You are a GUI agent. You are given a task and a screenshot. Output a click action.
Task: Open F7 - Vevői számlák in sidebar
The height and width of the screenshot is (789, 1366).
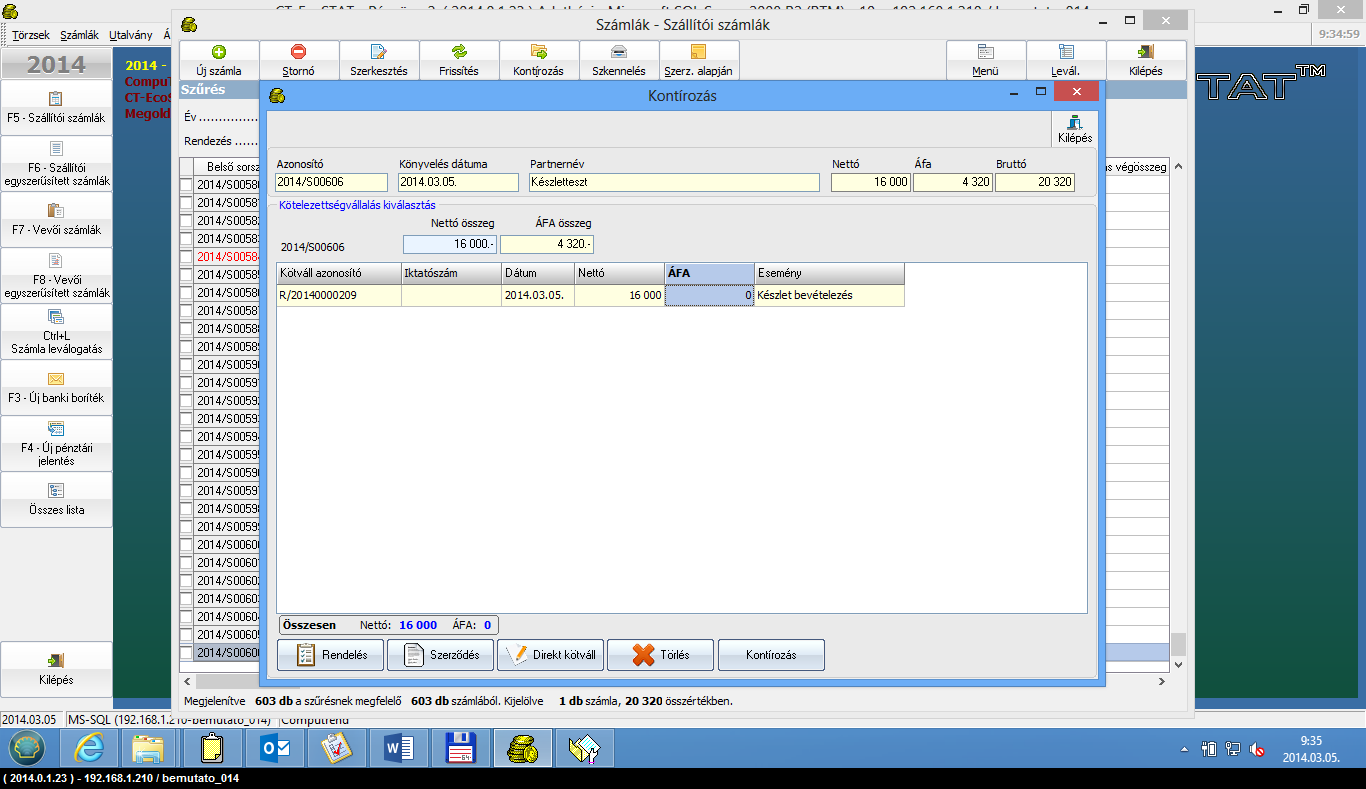(x=56, y=220)
